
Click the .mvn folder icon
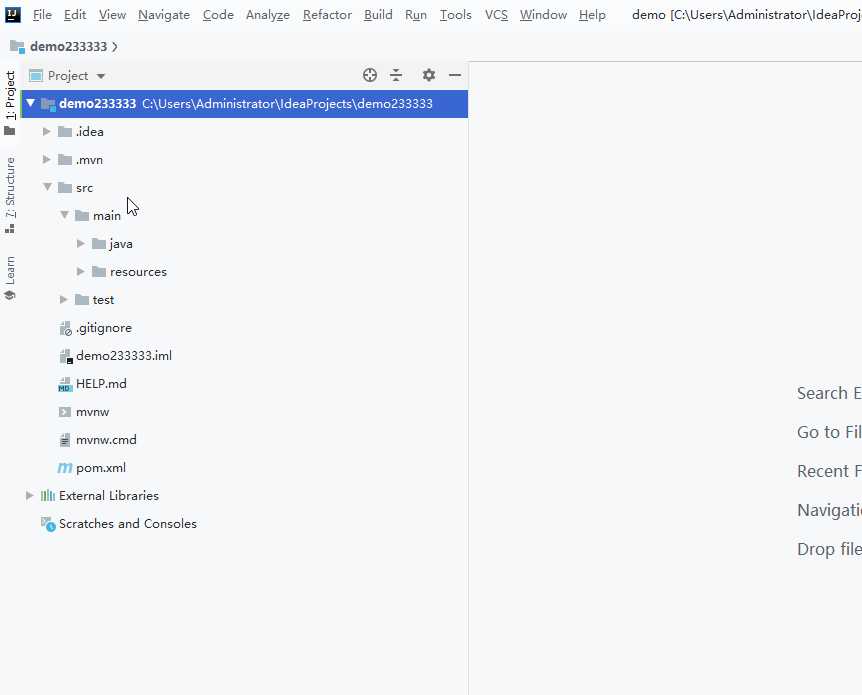(65, 159)
